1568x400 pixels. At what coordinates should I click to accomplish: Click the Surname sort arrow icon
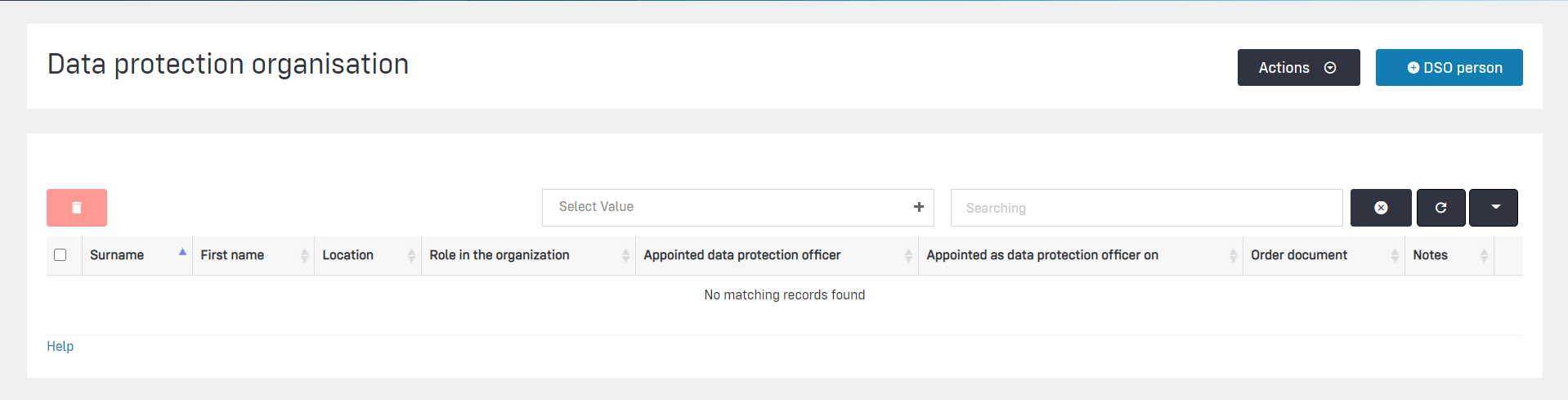click(x=182, y=253)
